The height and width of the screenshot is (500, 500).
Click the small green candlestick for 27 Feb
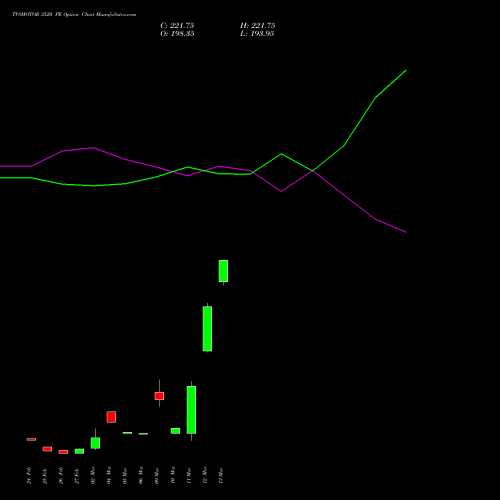(x=79, y=451)
